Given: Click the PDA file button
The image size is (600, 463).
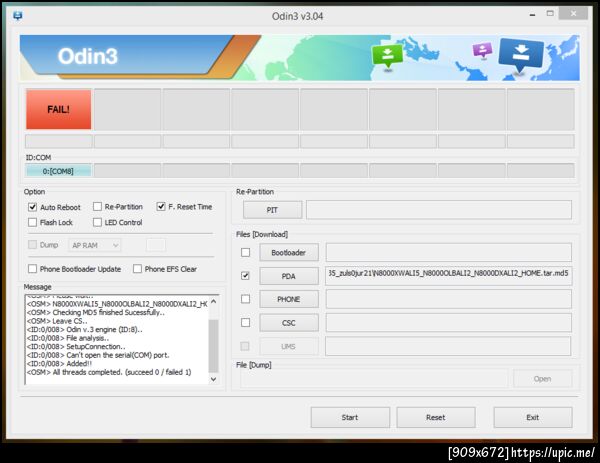Looking at the screenshot, I should (289, 276).
